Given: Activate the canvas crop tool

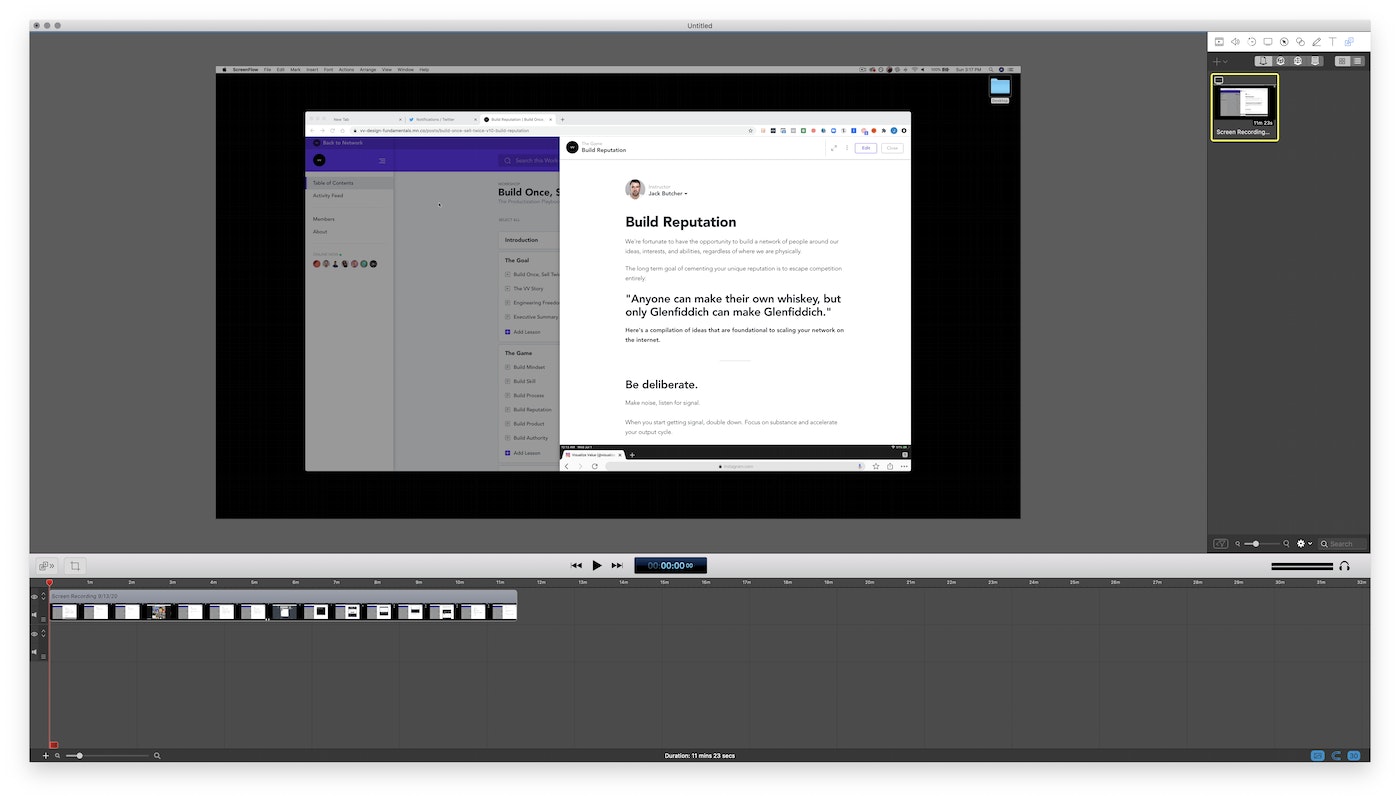Looking at the screenshot, I should (x=75, y=566).
